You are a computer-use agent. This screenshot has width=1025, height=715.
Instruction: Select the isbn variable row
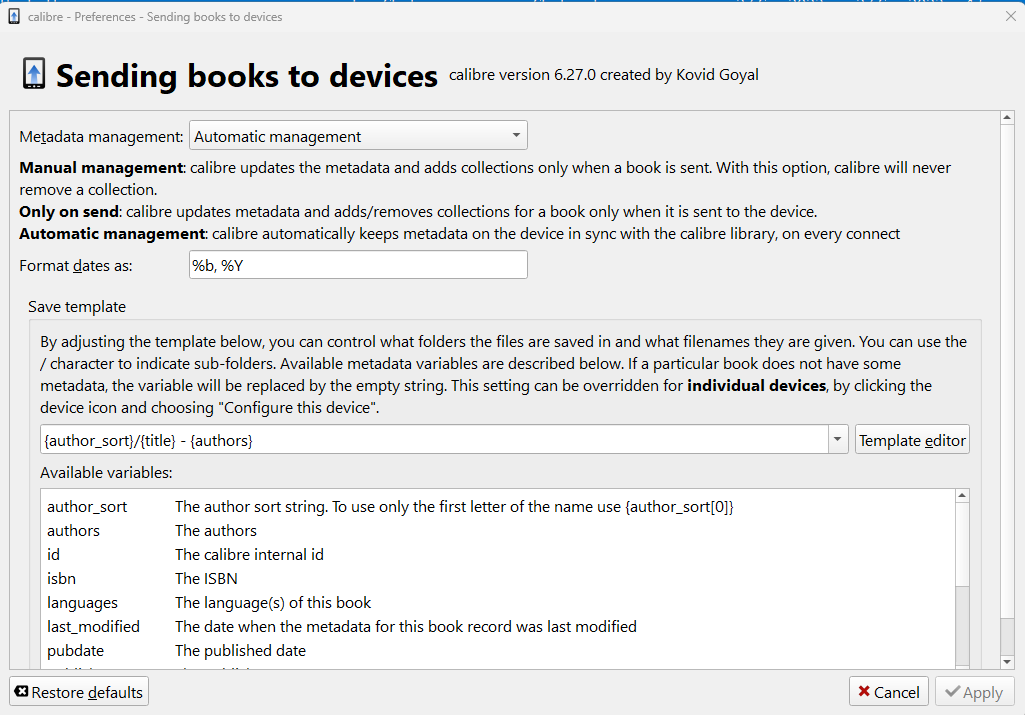click(61, 578)
